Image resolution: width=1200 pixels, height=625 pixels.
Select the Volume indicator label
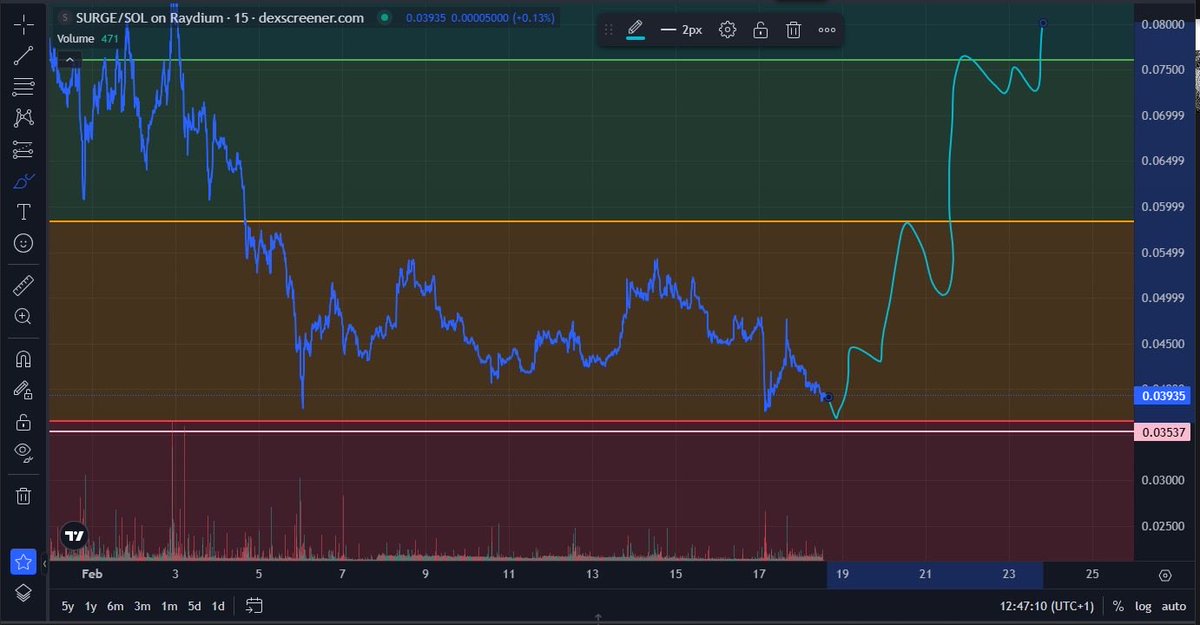pyautogui.click(x=75, y=39)
